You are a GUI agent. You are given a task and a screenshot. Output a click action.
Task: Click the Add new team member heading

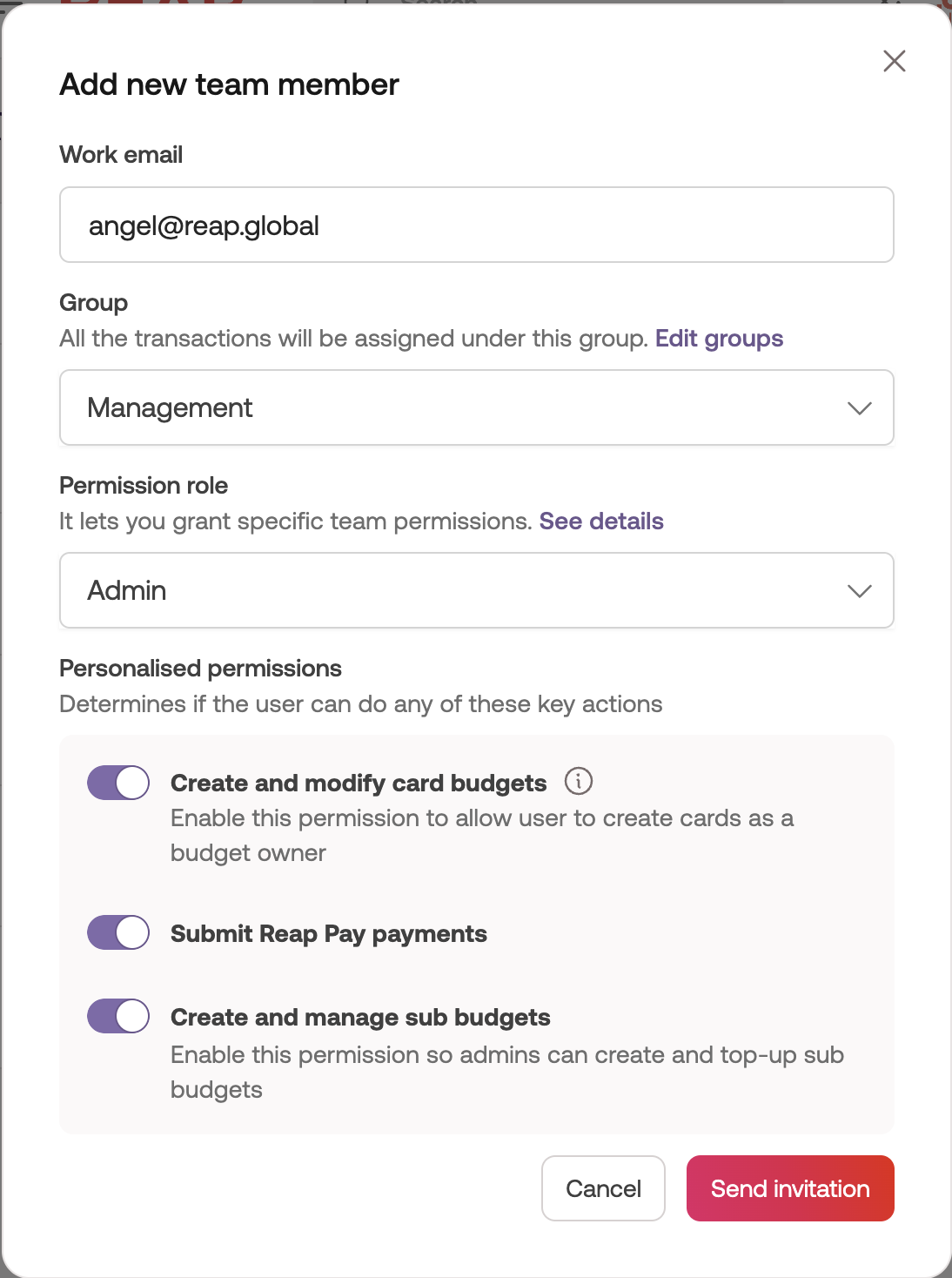229,84
